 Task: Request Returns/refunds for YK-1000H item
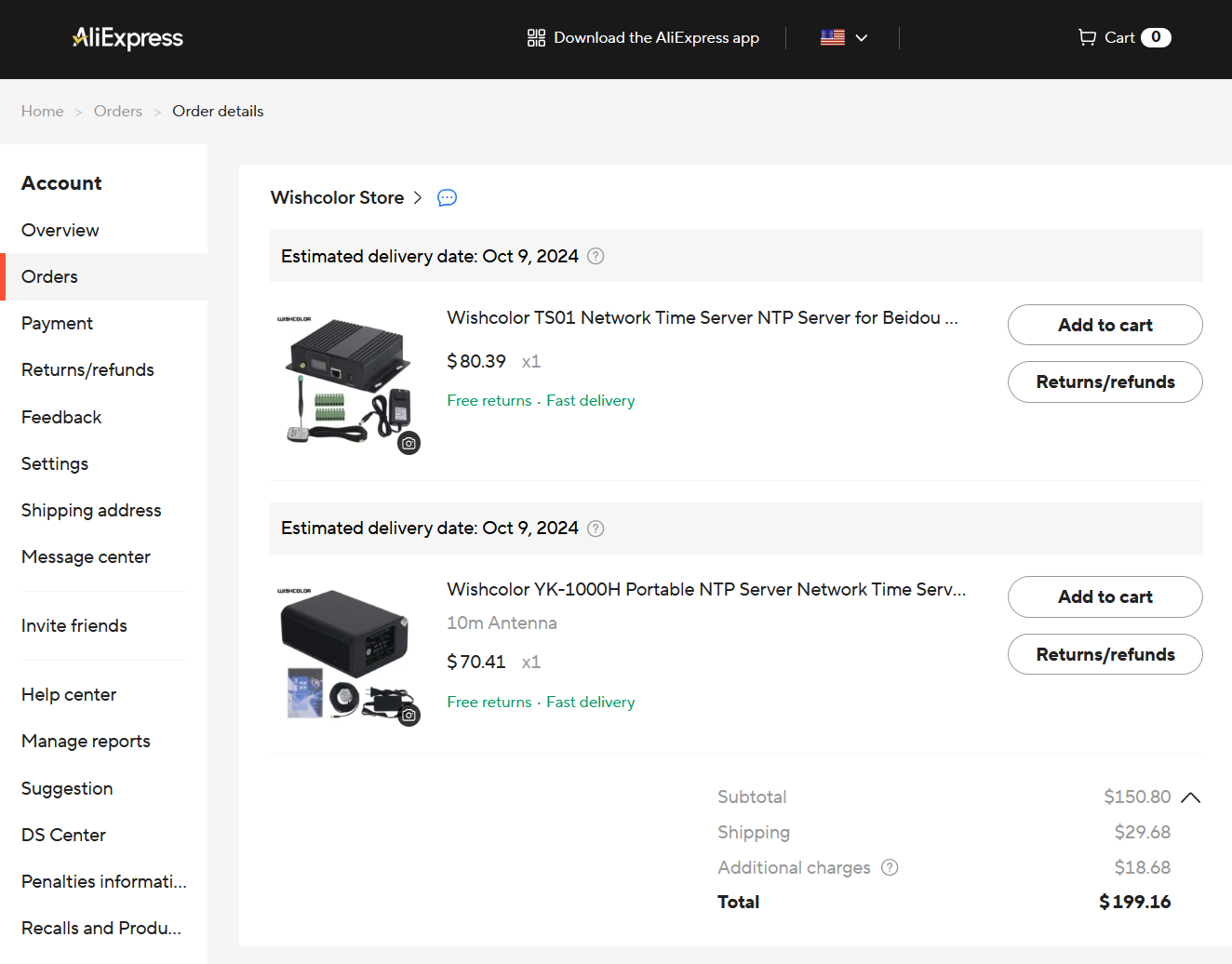[x=1105, y=654]
